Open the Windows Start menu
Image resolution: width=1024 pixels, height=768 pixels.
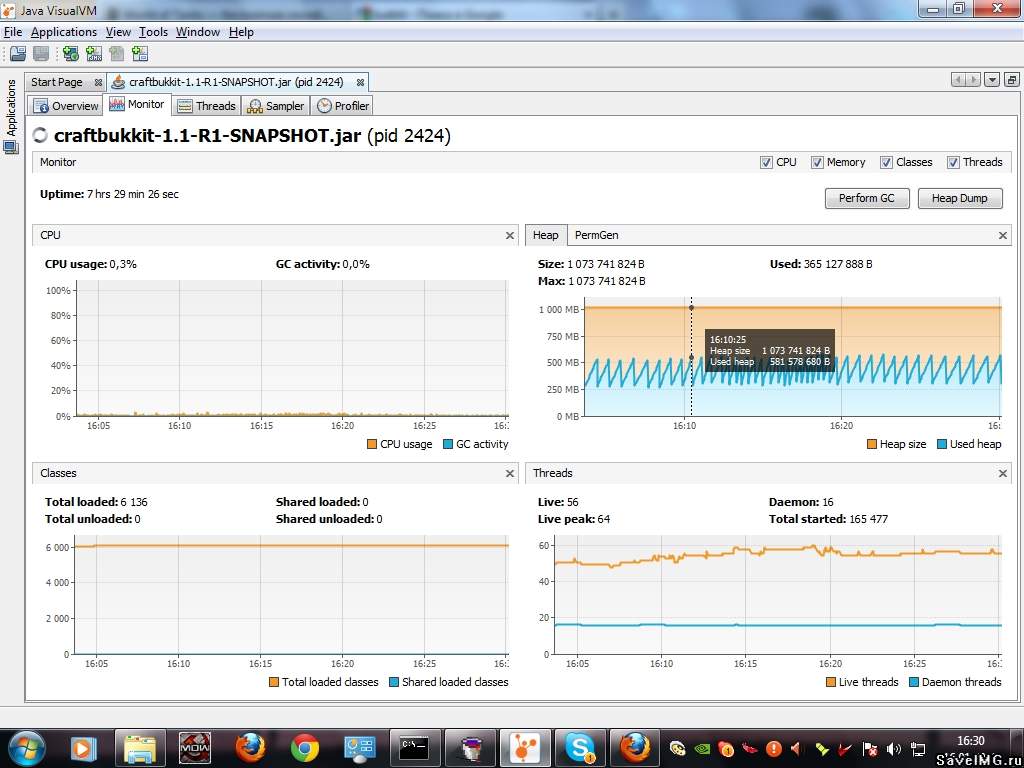(27, 748)
